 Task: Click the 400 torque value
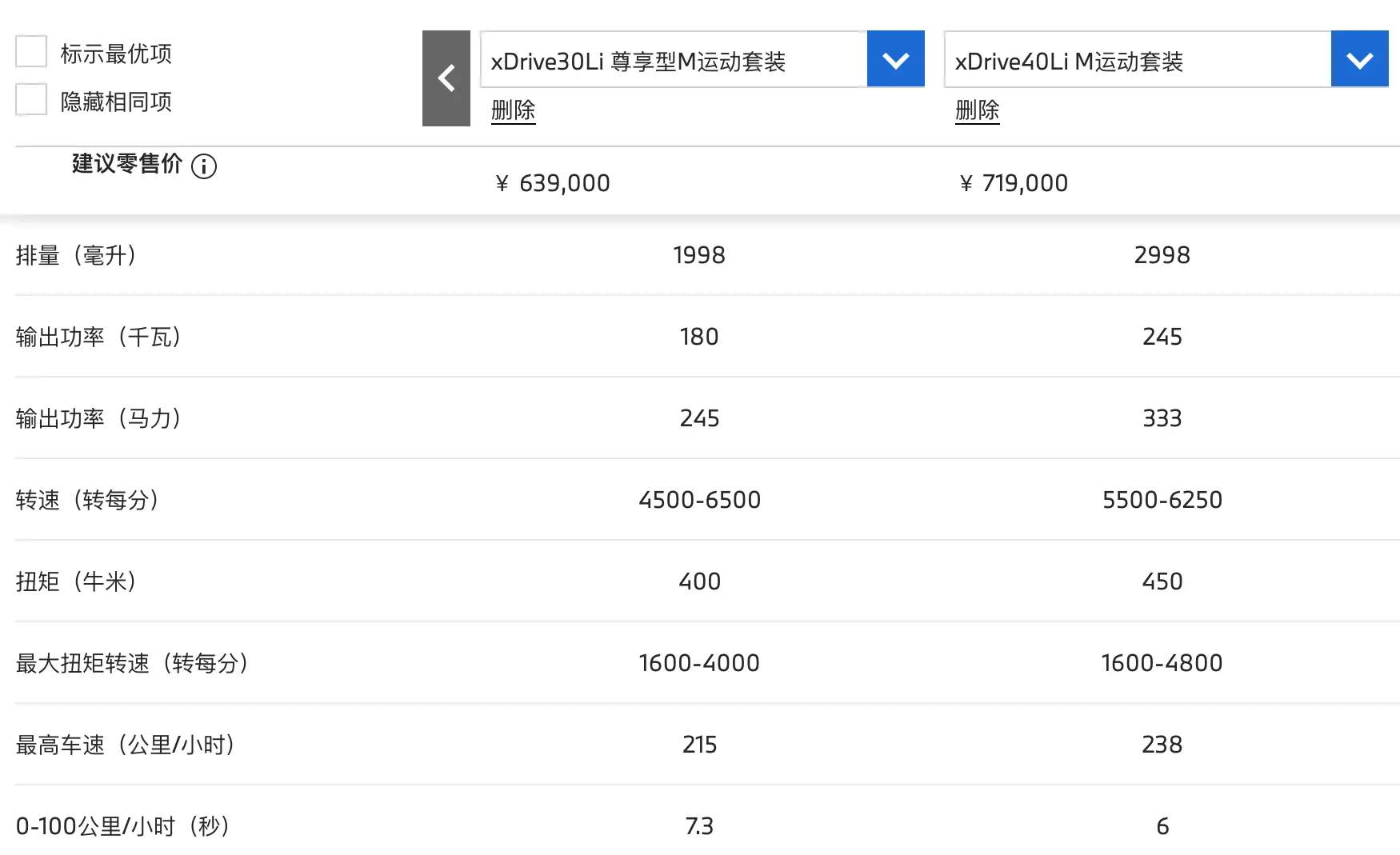700,581
